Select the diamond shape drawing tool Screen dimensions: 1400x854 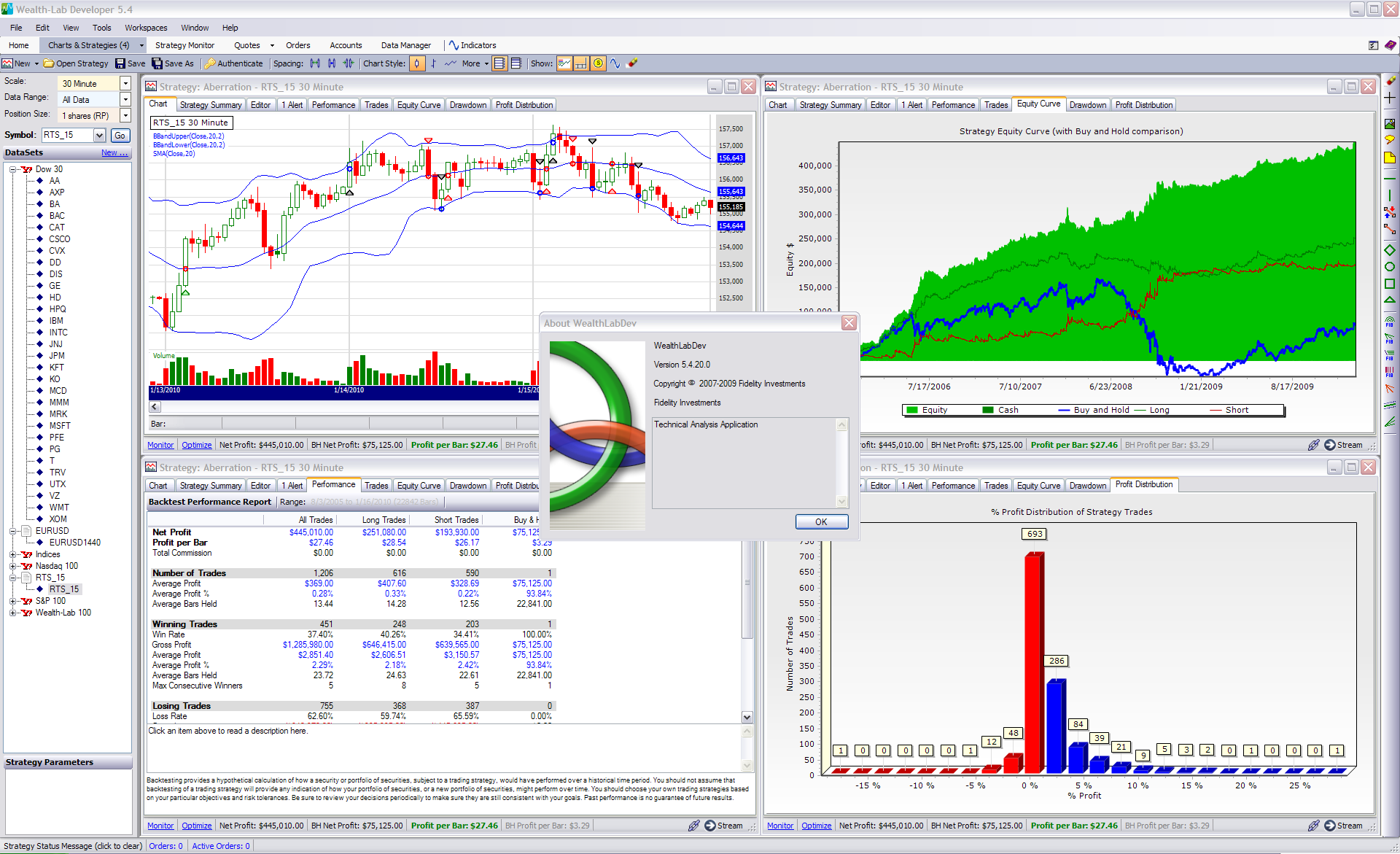1390,250
